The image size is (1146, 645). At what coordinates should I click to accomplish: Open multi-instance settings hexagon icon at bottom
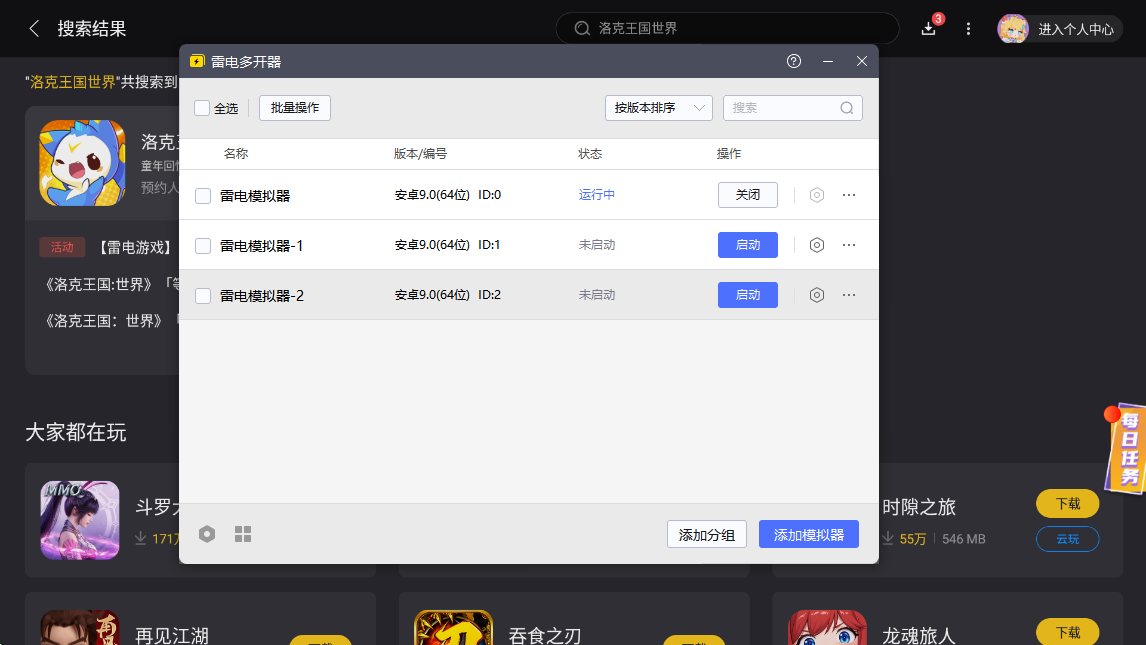tap(208, 534)
